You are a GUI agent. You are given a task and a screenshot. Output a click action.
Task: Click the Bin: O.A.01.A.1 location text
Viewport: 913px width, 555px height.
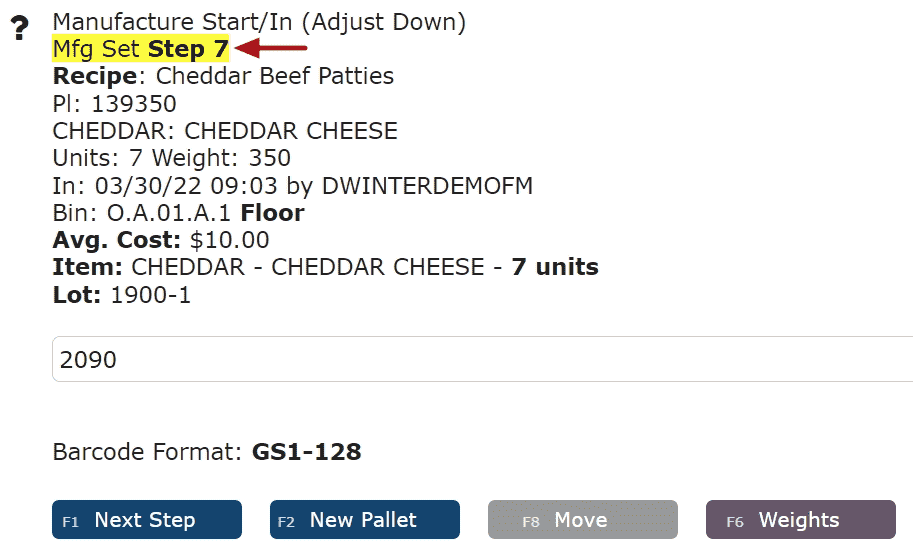(x=141, y=213)
